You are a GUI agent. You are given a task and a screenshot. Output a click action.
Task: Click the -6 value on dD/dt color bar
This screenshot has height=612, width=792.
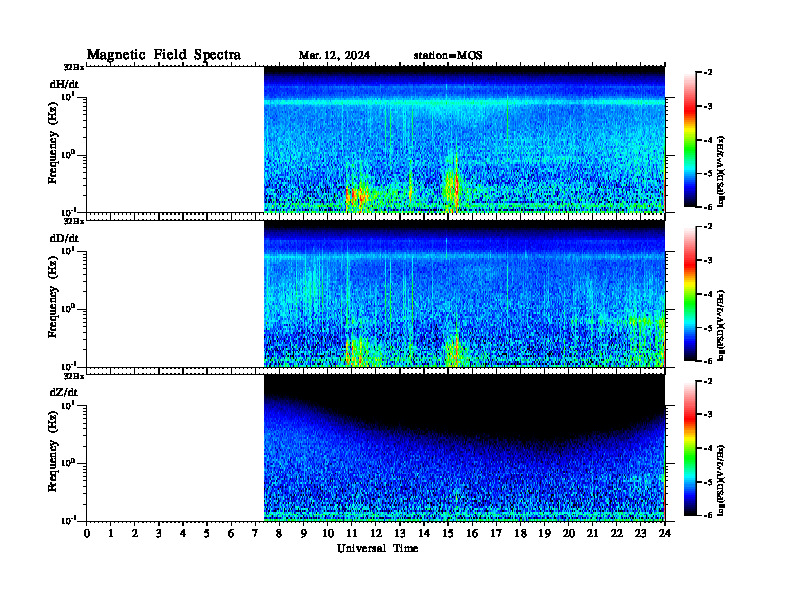point(708,361)
